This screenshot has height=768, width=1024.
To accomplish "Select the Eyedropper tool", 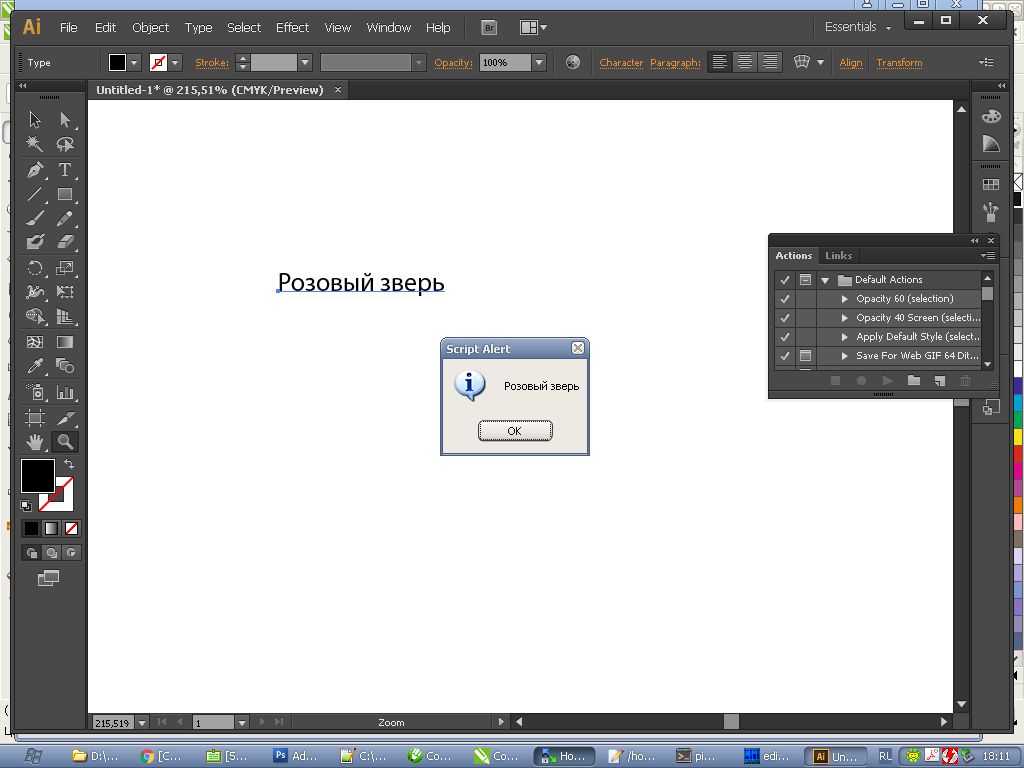I will (35, 366).
